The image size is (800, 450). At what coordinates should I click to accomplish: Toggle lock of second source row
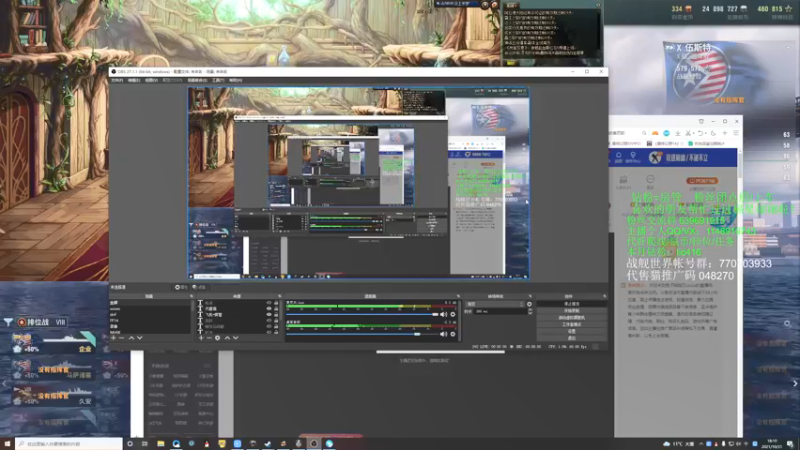pyautogui.click(x=276, y=309)
